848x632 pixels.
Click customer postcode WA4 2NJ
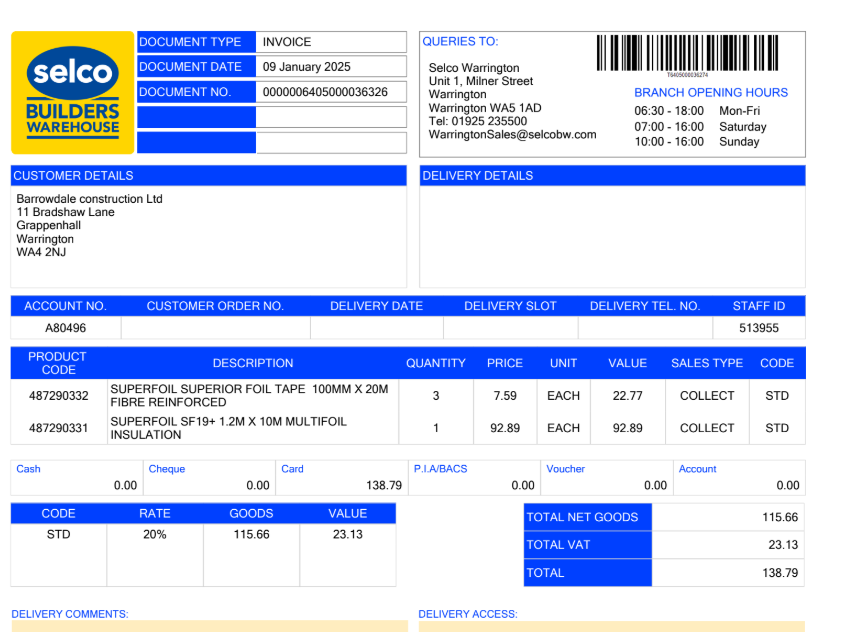tap(41, 252)
